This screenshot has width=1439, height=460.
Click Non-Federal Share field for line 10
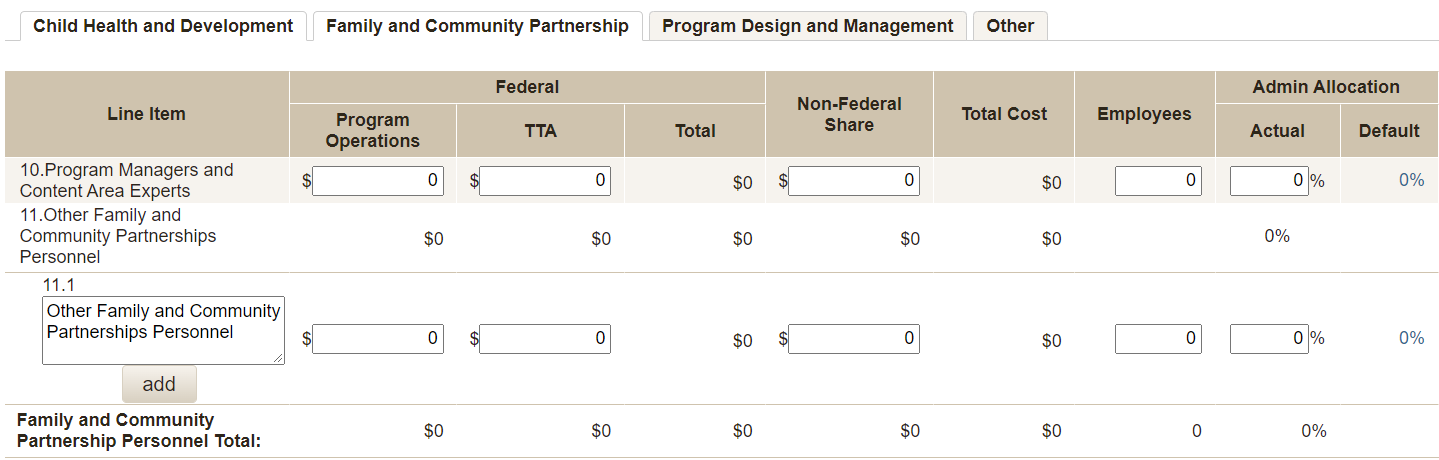(854, 181)
